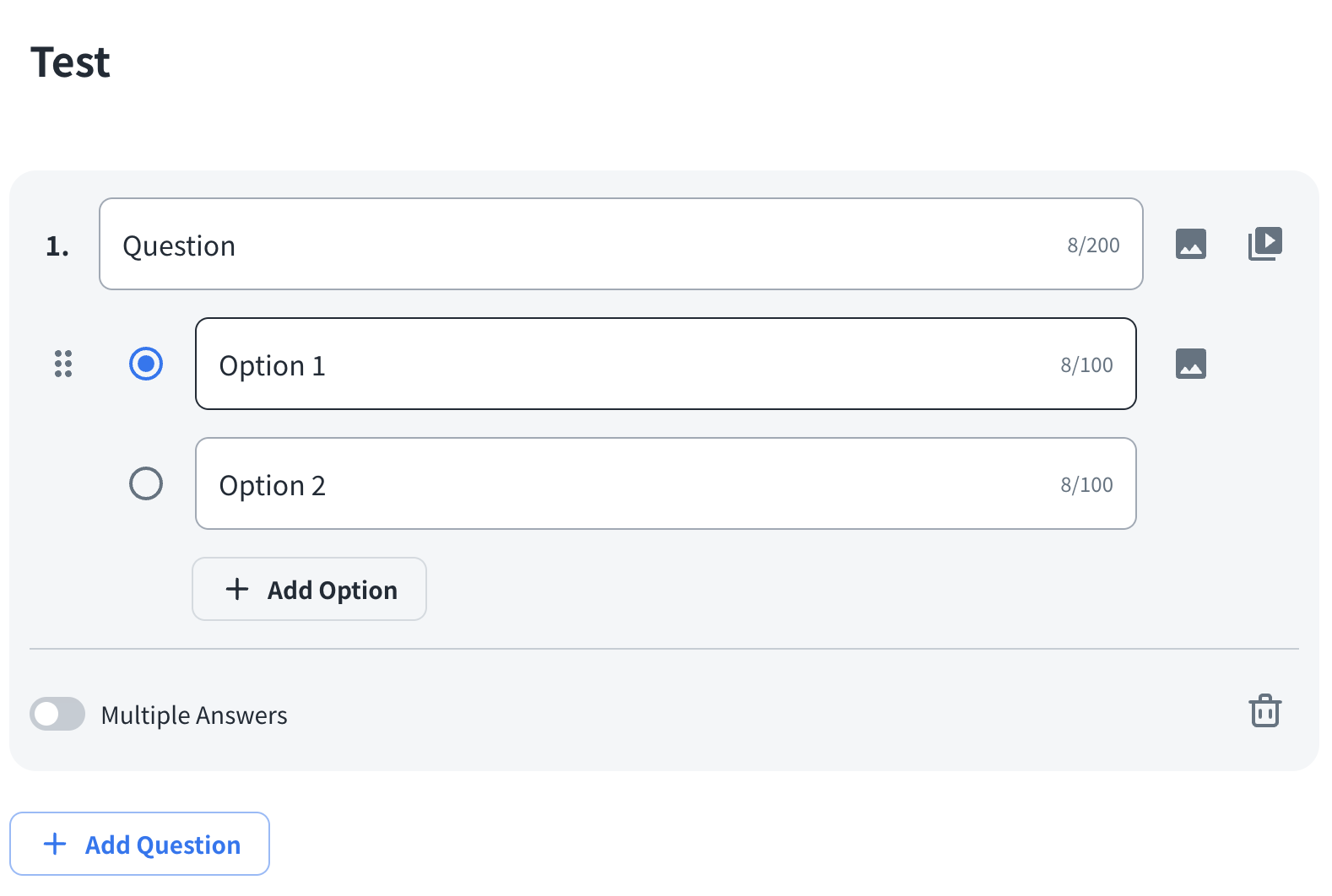Screen dimensions: 1332x896
Task: Click the 8/100 counter in Option 2
Action: click(1086, 485)
